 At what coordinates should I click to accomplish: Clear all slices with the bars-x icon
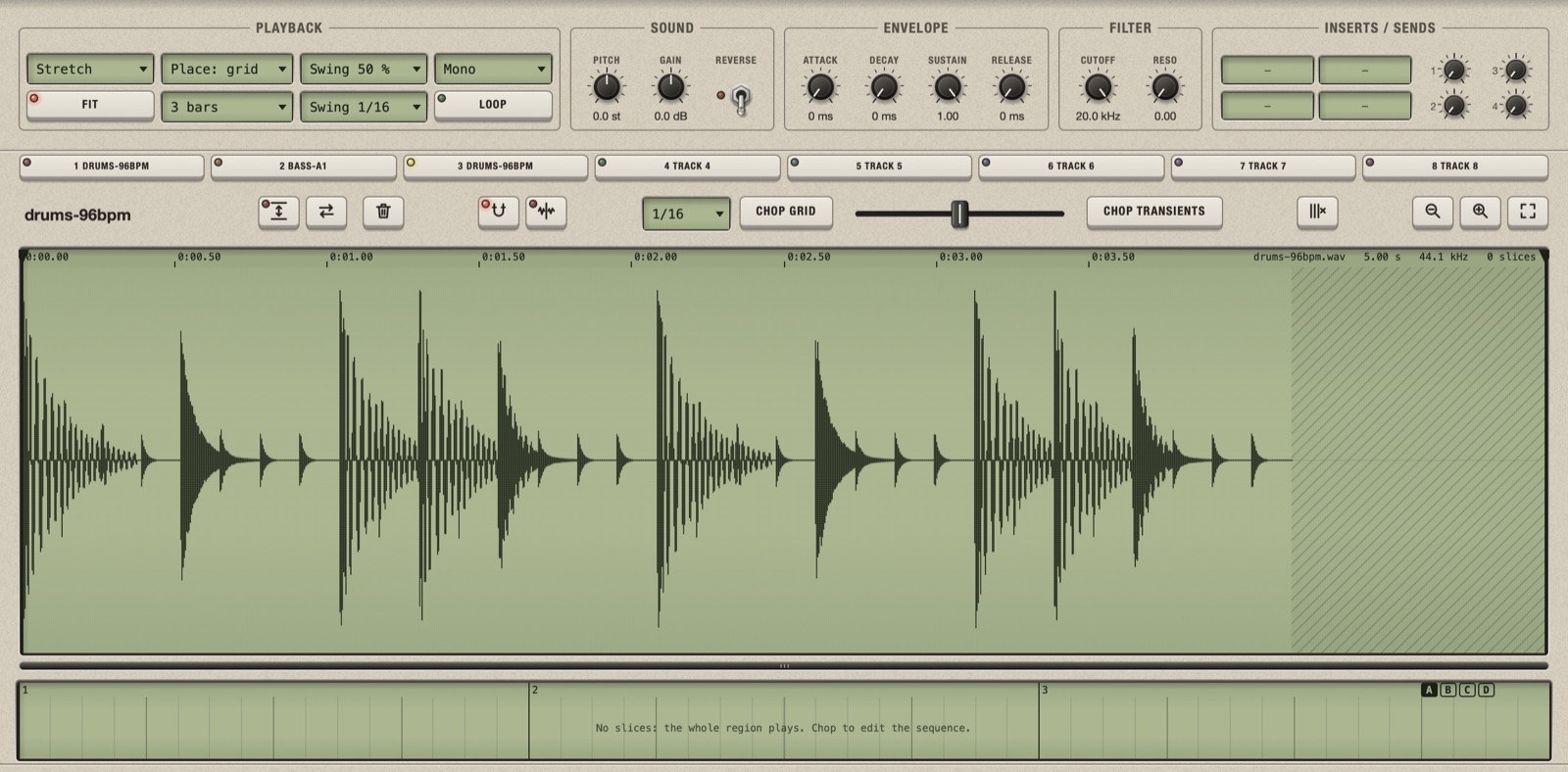[1317, 212]
